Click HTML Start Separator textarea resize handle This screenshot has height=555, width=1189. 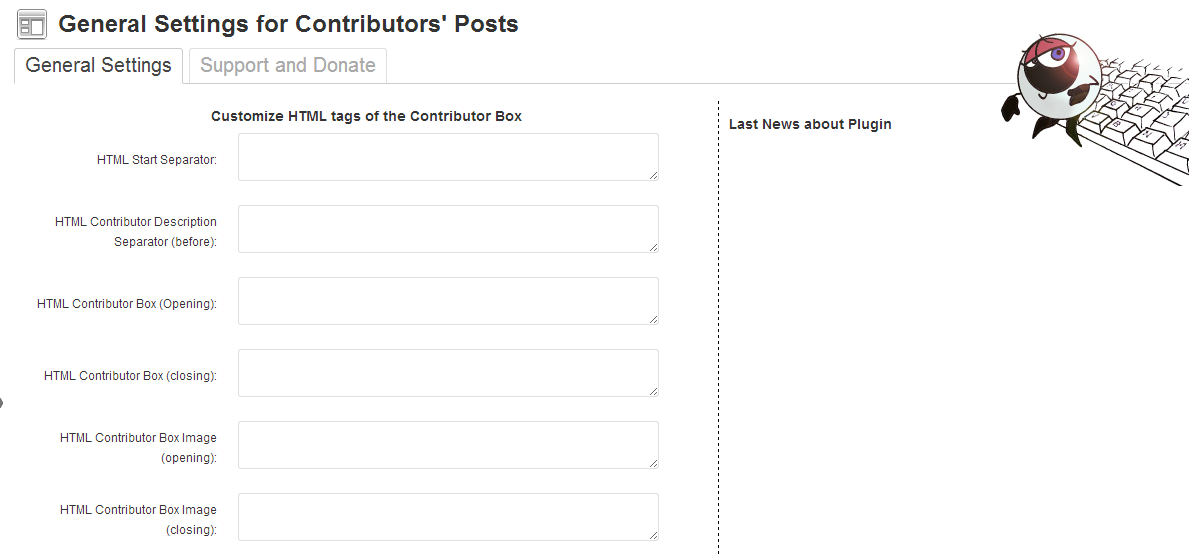[x=653, y=175]
